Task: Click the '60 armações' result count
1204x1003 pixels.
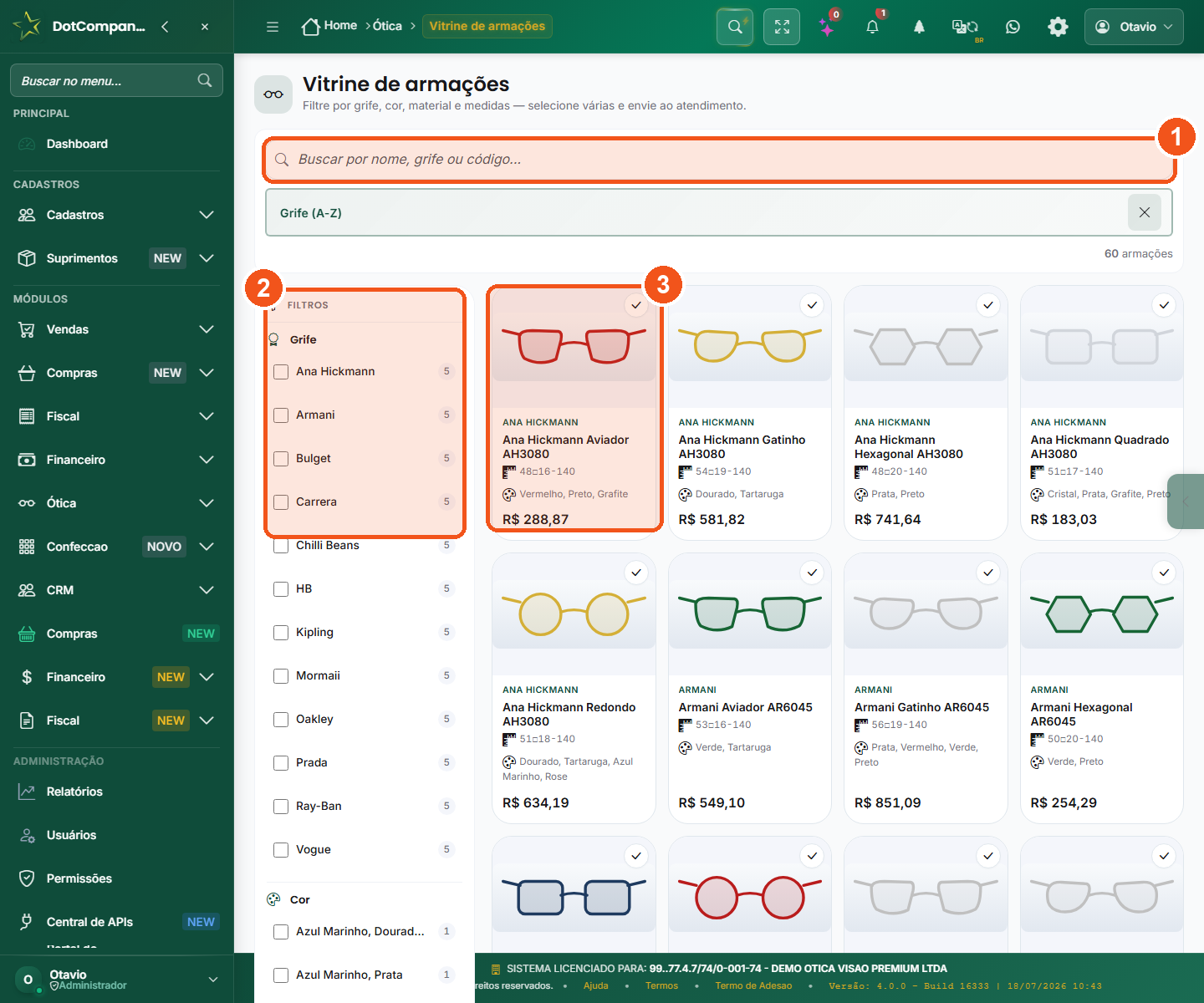Action: [x=1138, y=253]
